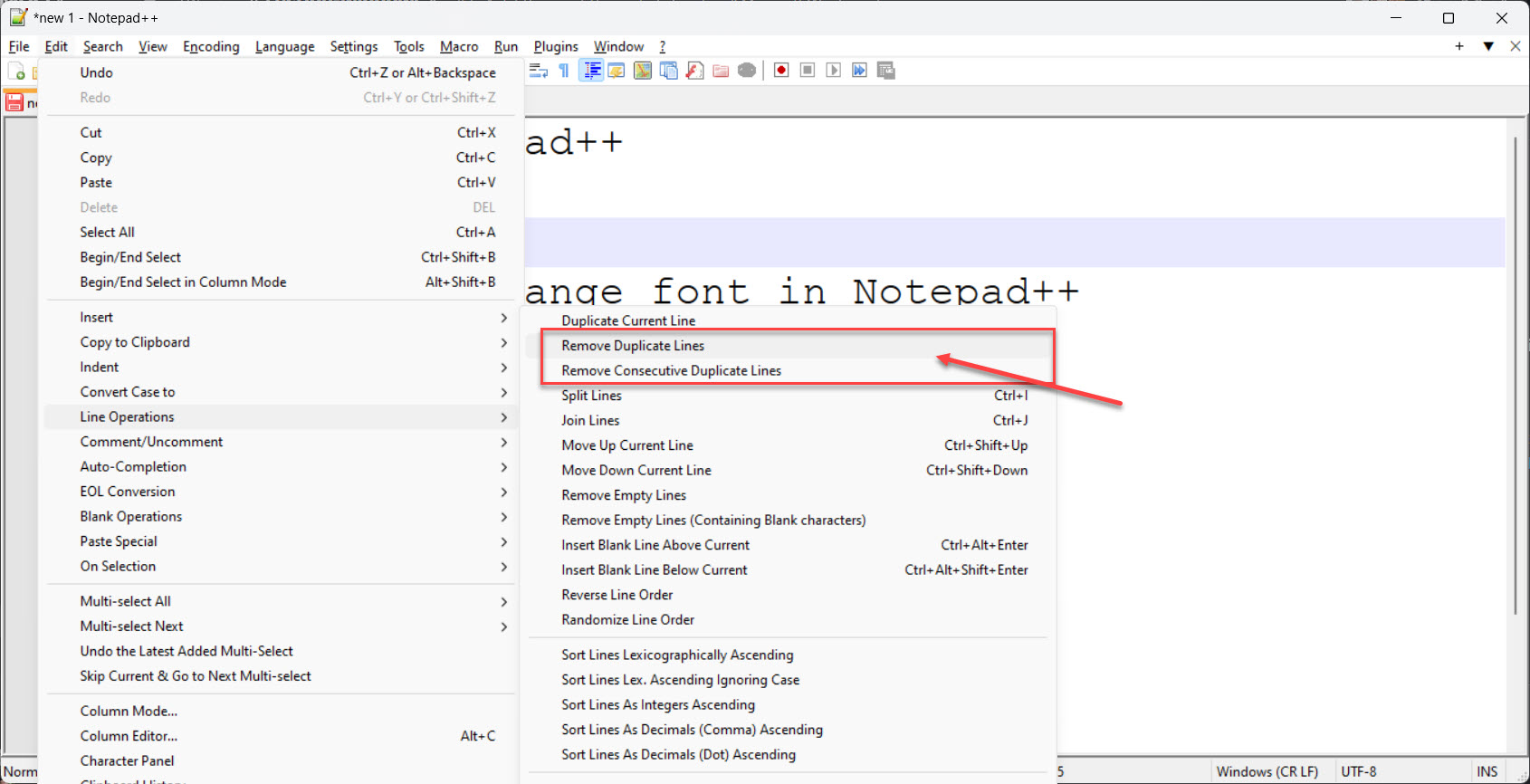Viewport: 1530px width, 784px height.
Task: Open the Plugins menu
Action: (x=556, y=46)
